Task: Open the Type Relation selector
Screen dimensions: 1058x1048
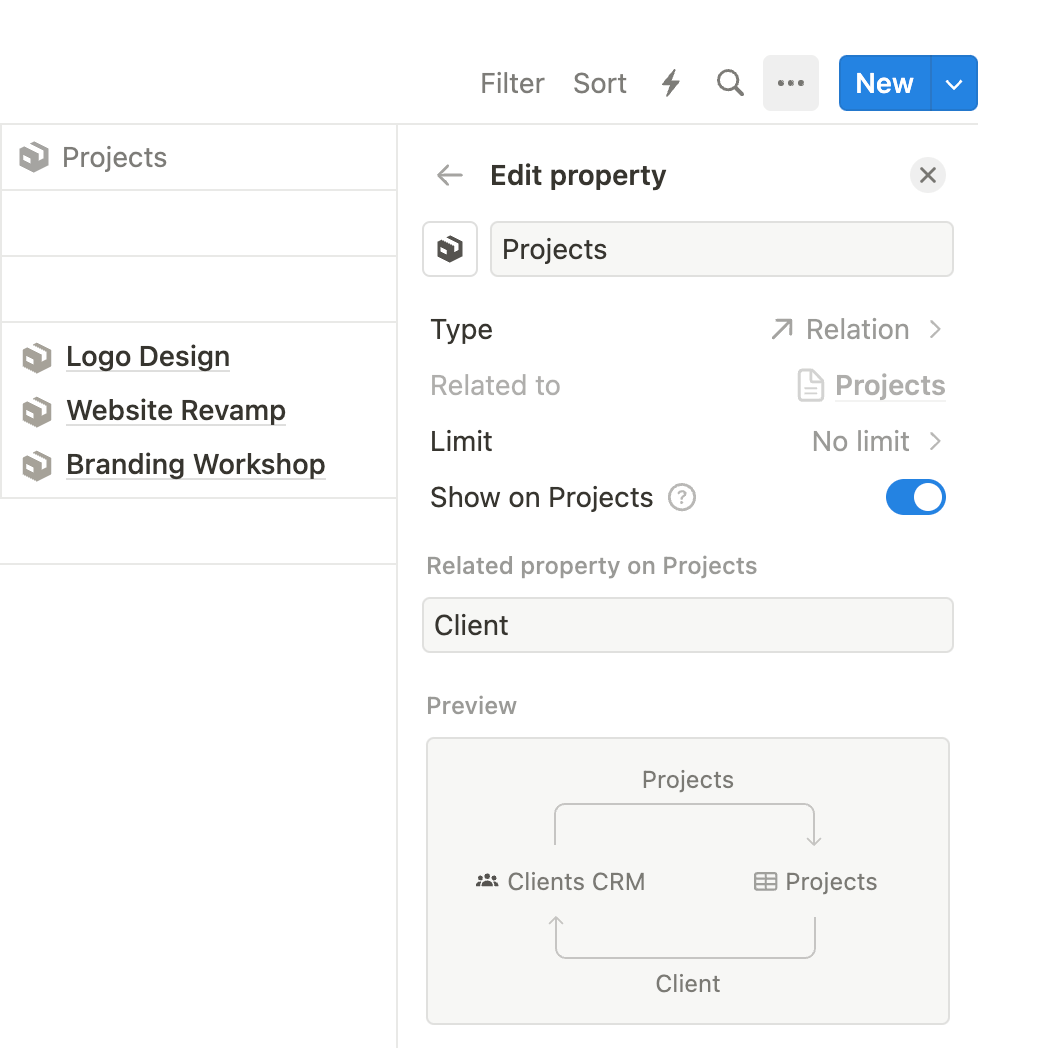Action: click(x=856, y=330)
